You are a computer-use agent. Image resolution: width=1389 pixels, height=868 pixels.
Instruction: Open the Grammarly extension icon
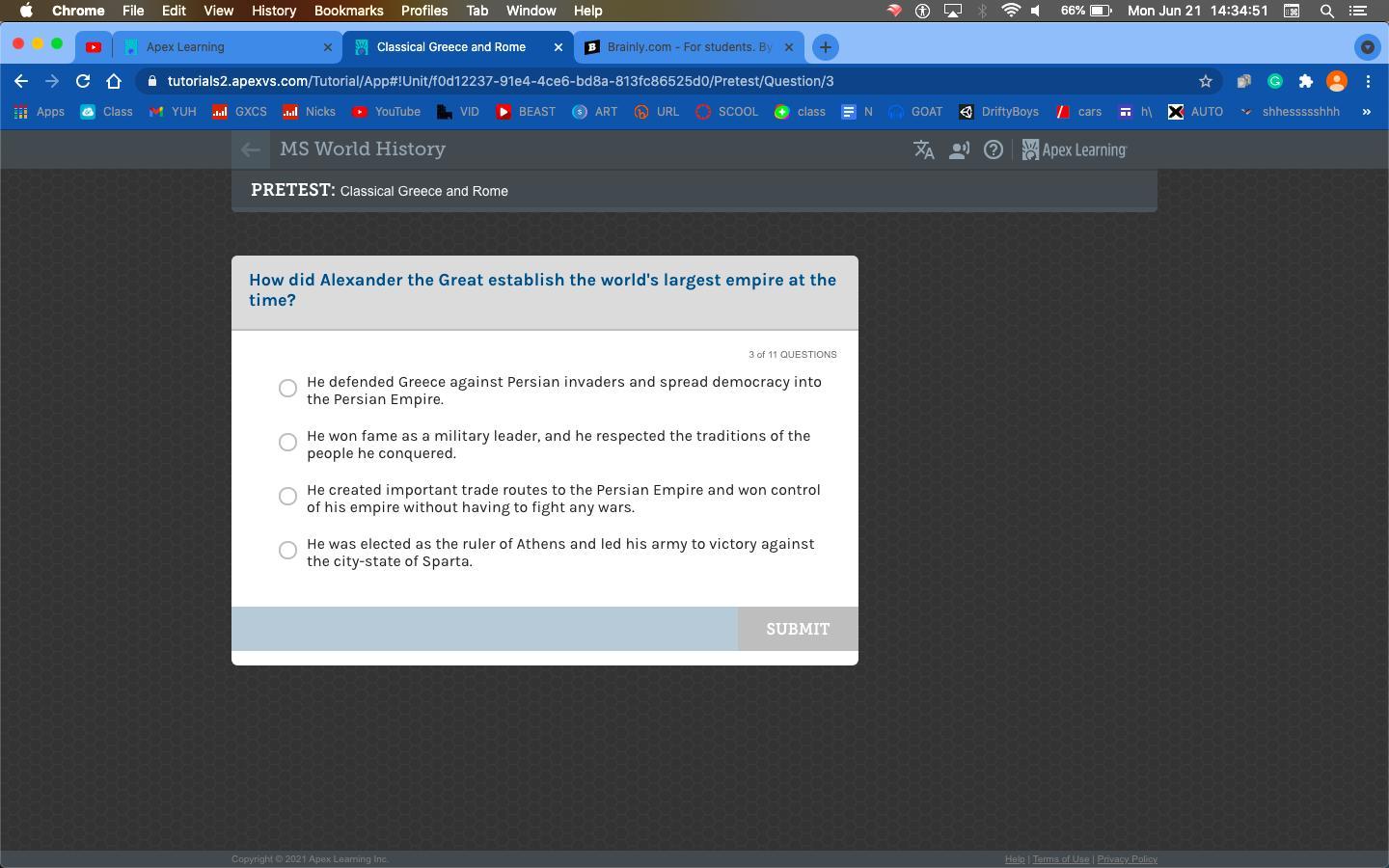tap(1275, 81)
